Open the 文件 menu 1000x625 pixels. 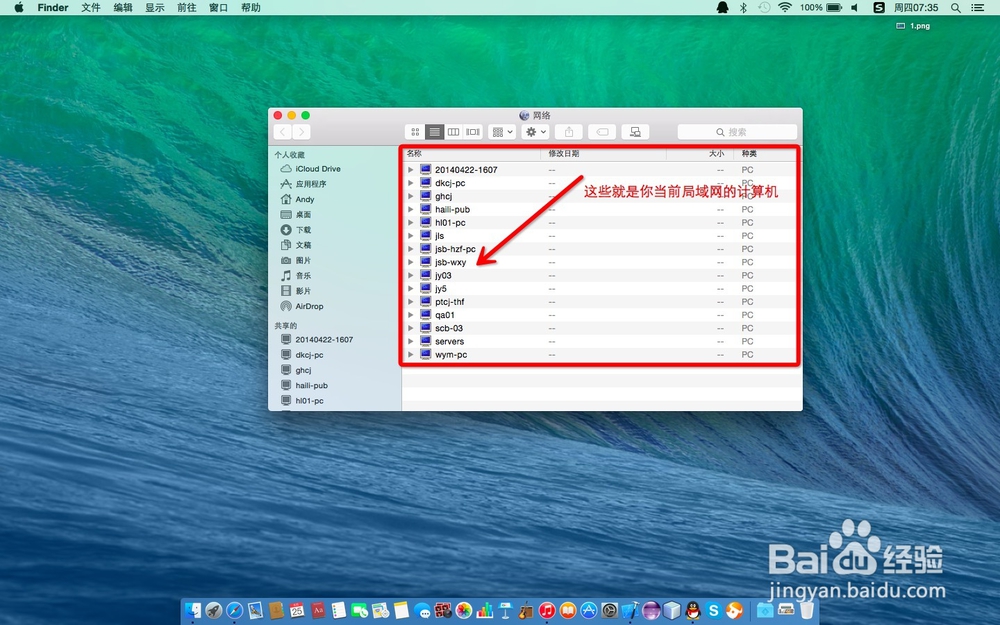point(91,8)
